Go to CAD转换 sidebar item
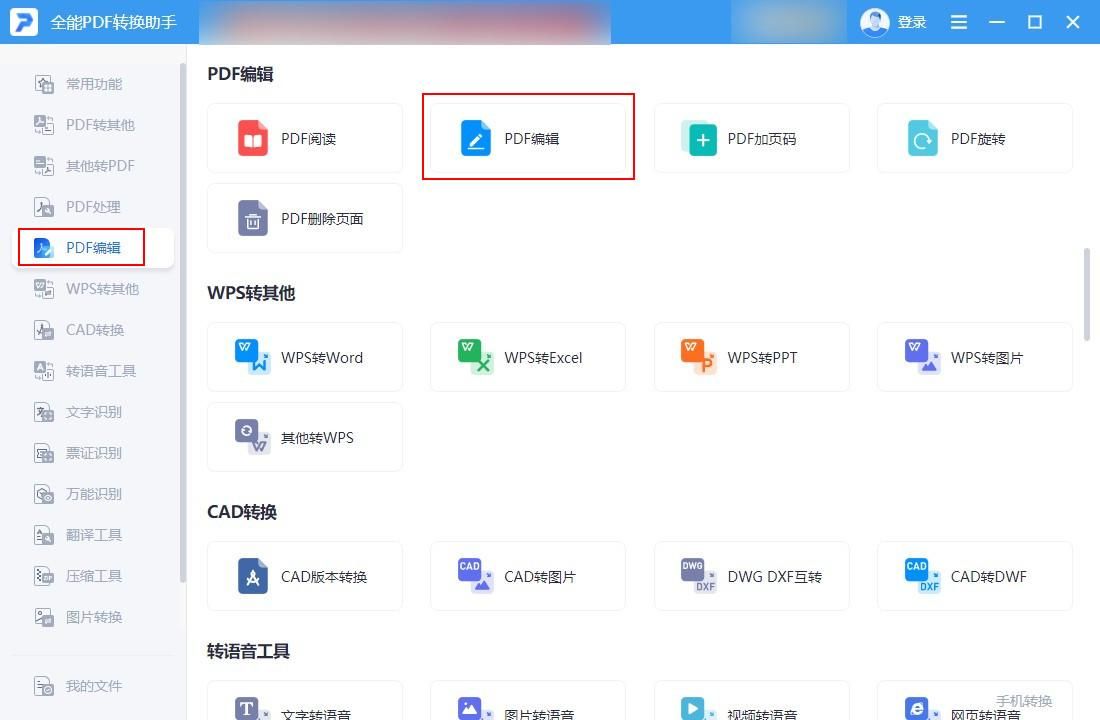This screenshot has width=1100, height=720. [x=93, y=330]
